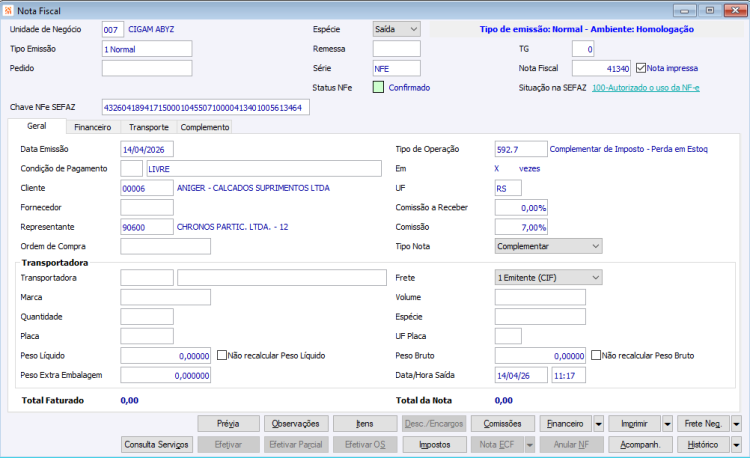Image resolution: width=750 pixels, height=458 pixels.
Task: Click the Representante code field 90600
Action: click(147, 227)
